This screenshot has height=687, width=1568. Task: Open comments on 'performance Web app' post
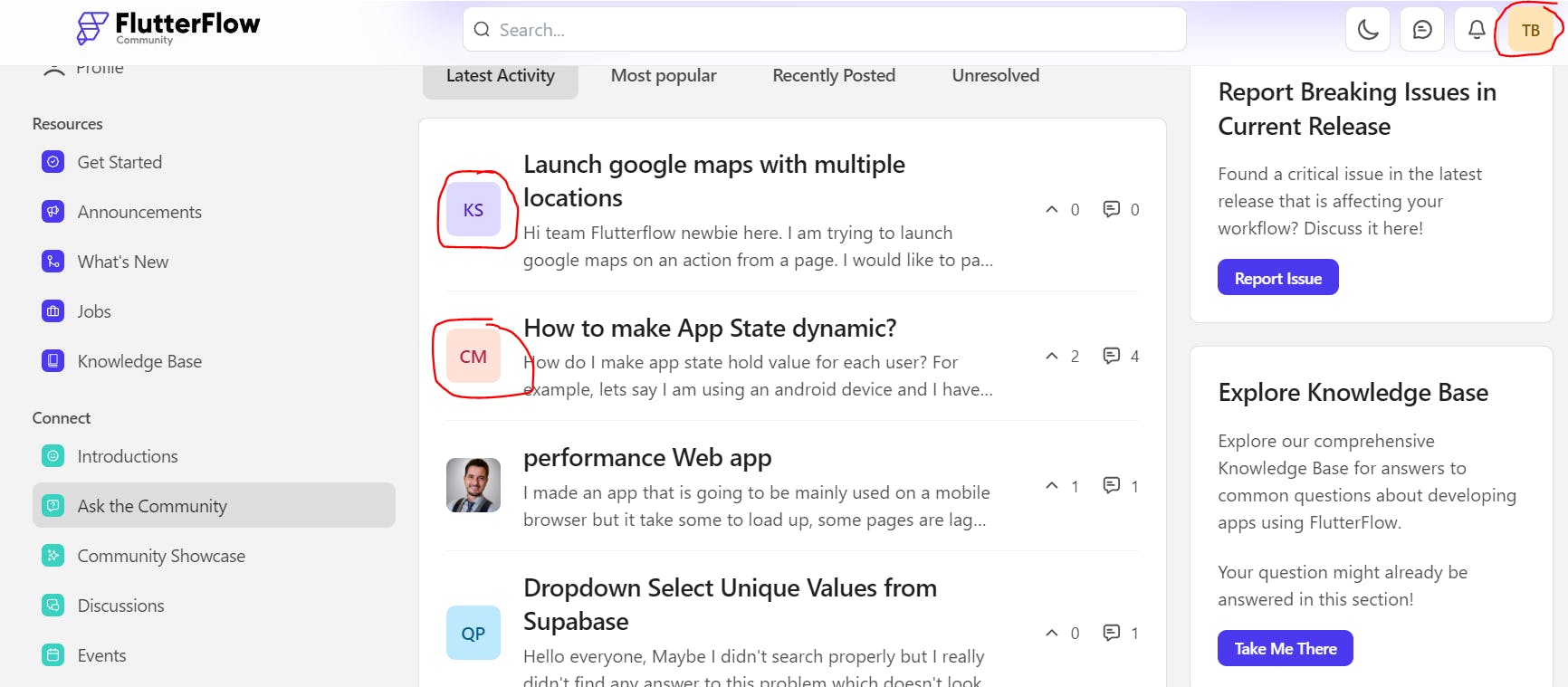[1112, 485]
